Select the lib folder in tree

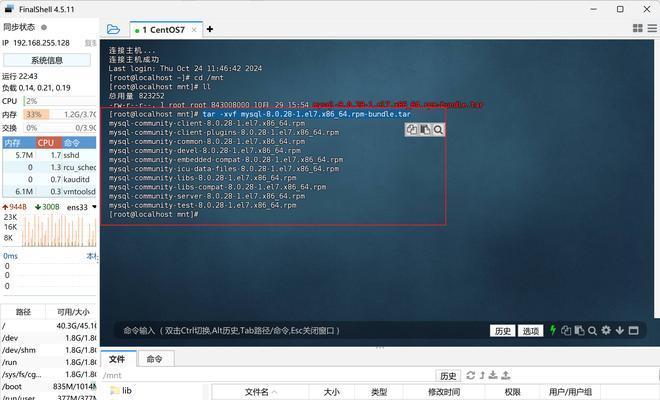tap(121, 391)
